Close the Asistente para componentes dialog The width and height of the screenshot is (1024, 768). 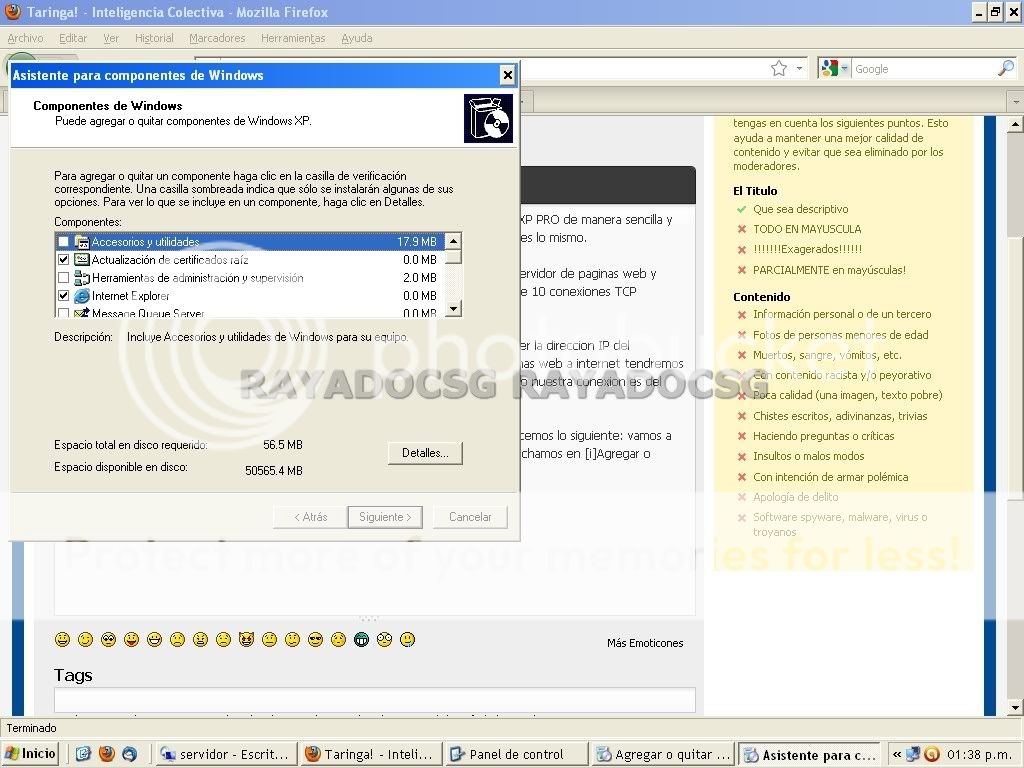click(x=507, y=75)
